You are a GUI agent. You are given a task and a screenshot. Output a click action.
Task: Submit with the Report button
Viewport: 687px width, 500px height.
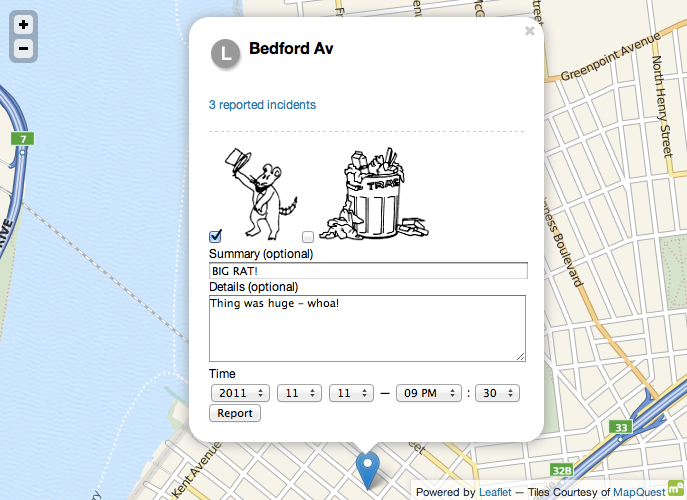coord(235,413)
